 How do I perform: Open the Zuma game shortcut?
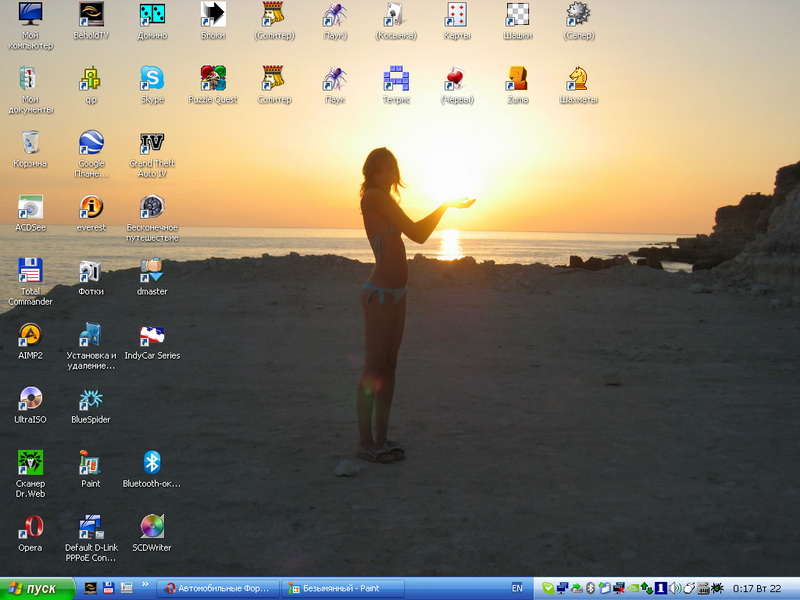click(x=517, y=79)
